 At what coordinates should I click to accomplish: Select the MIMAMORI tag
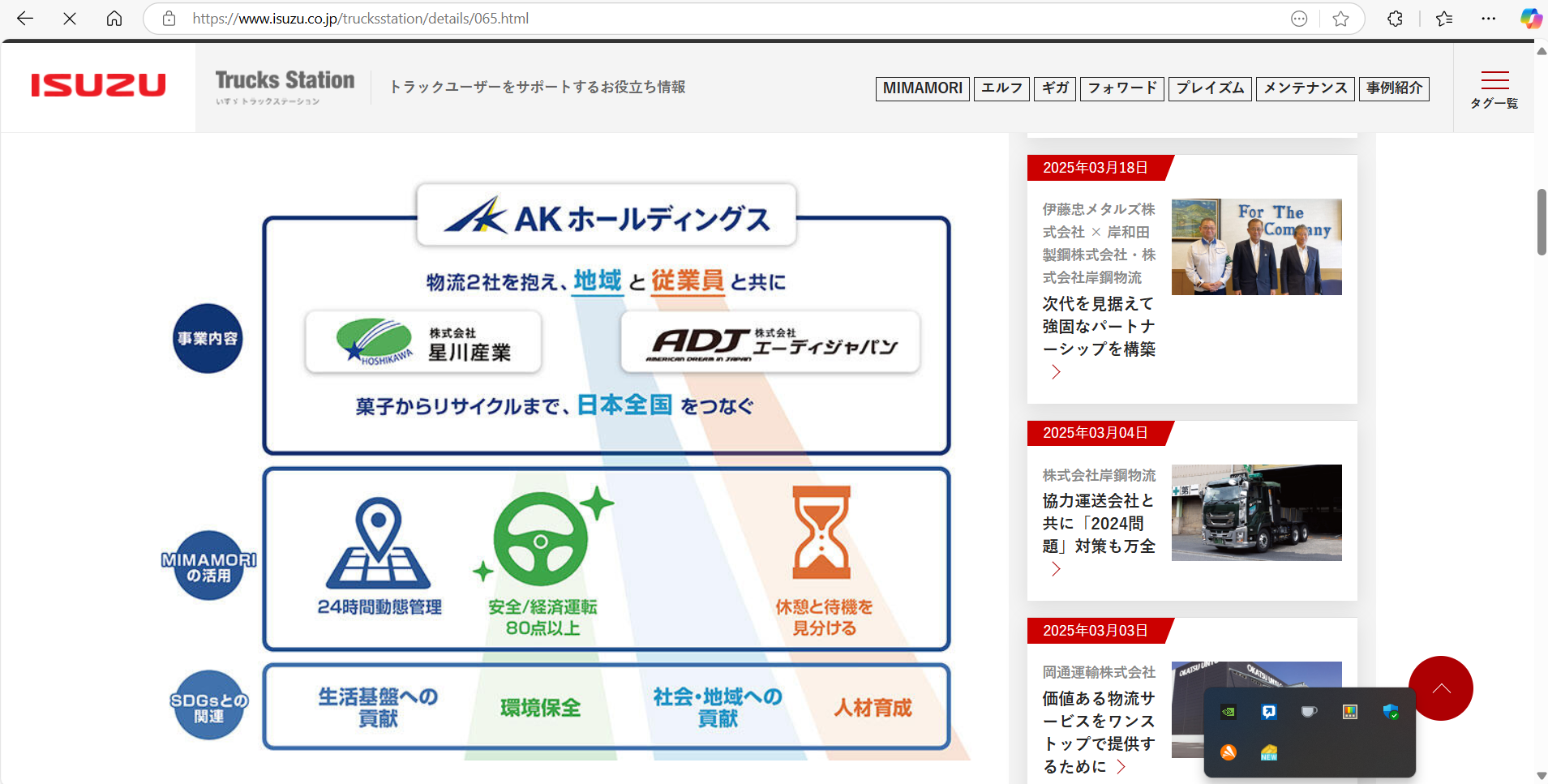click(x=923, y=88)
